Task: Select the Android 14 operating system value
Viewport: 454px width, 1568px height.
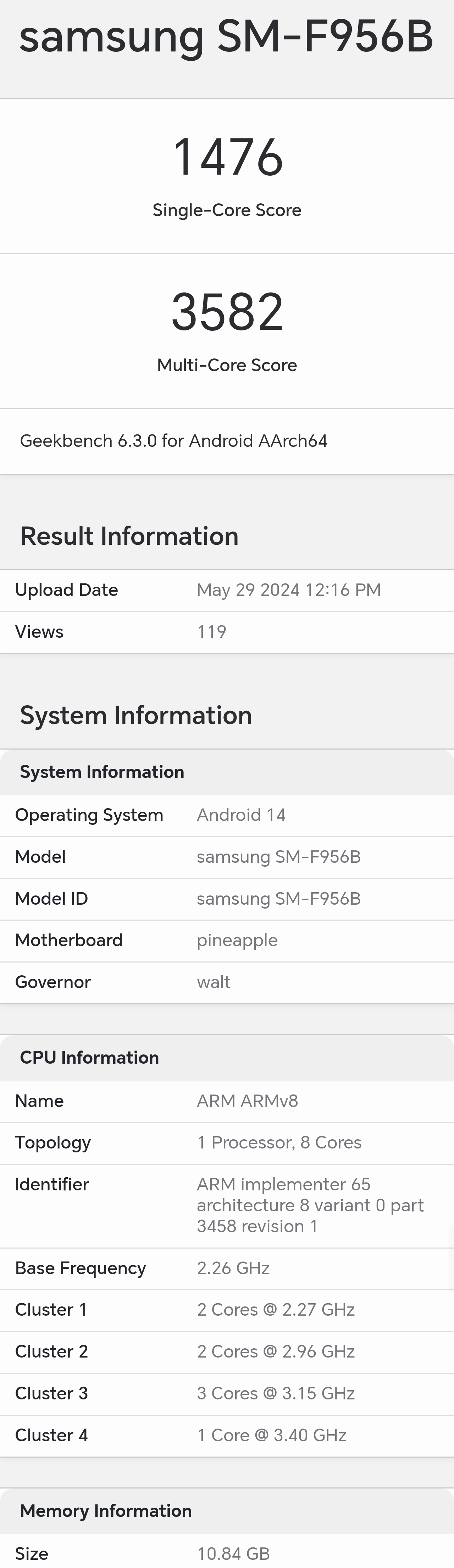Action: 241,815
